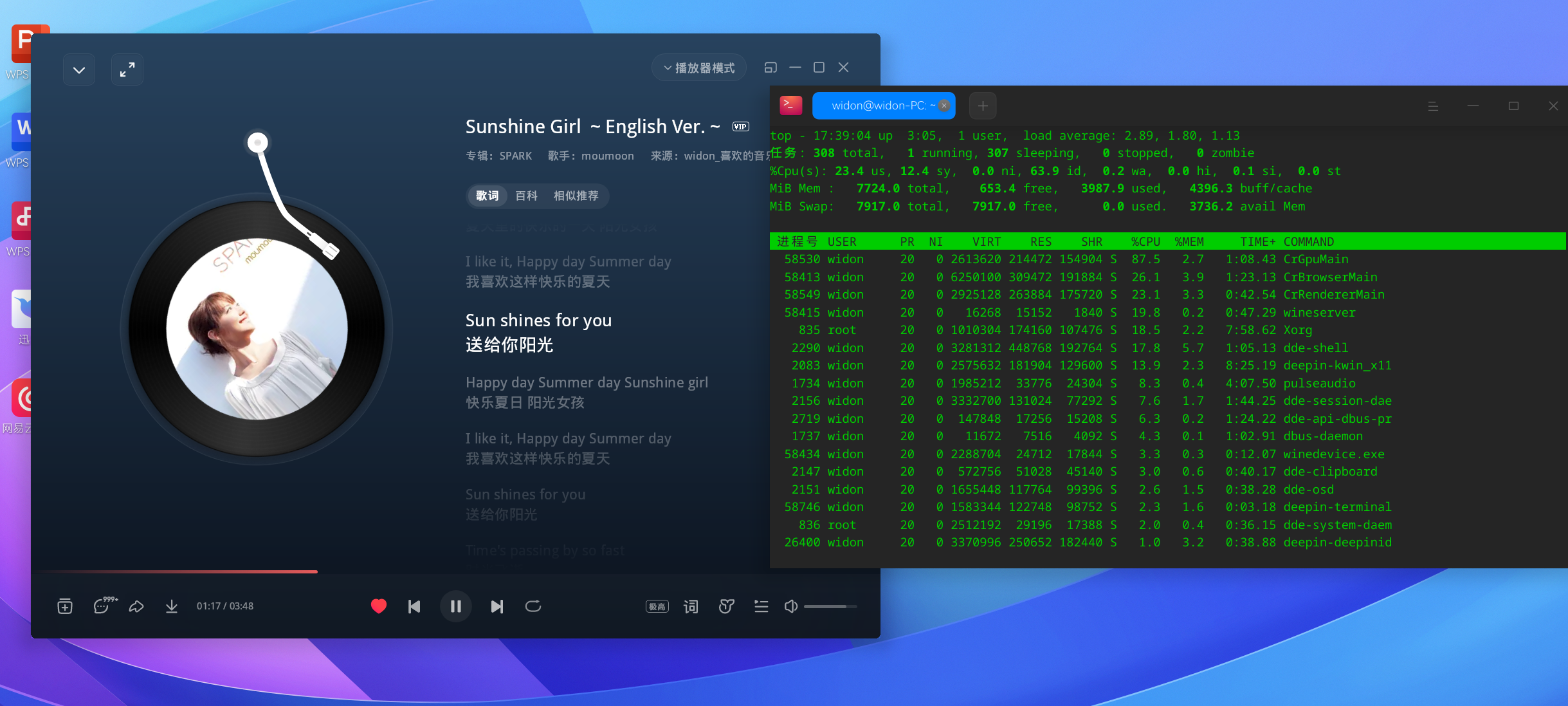
Task: Click the VIP badge next to song title
Action: (x=740, y=127)
